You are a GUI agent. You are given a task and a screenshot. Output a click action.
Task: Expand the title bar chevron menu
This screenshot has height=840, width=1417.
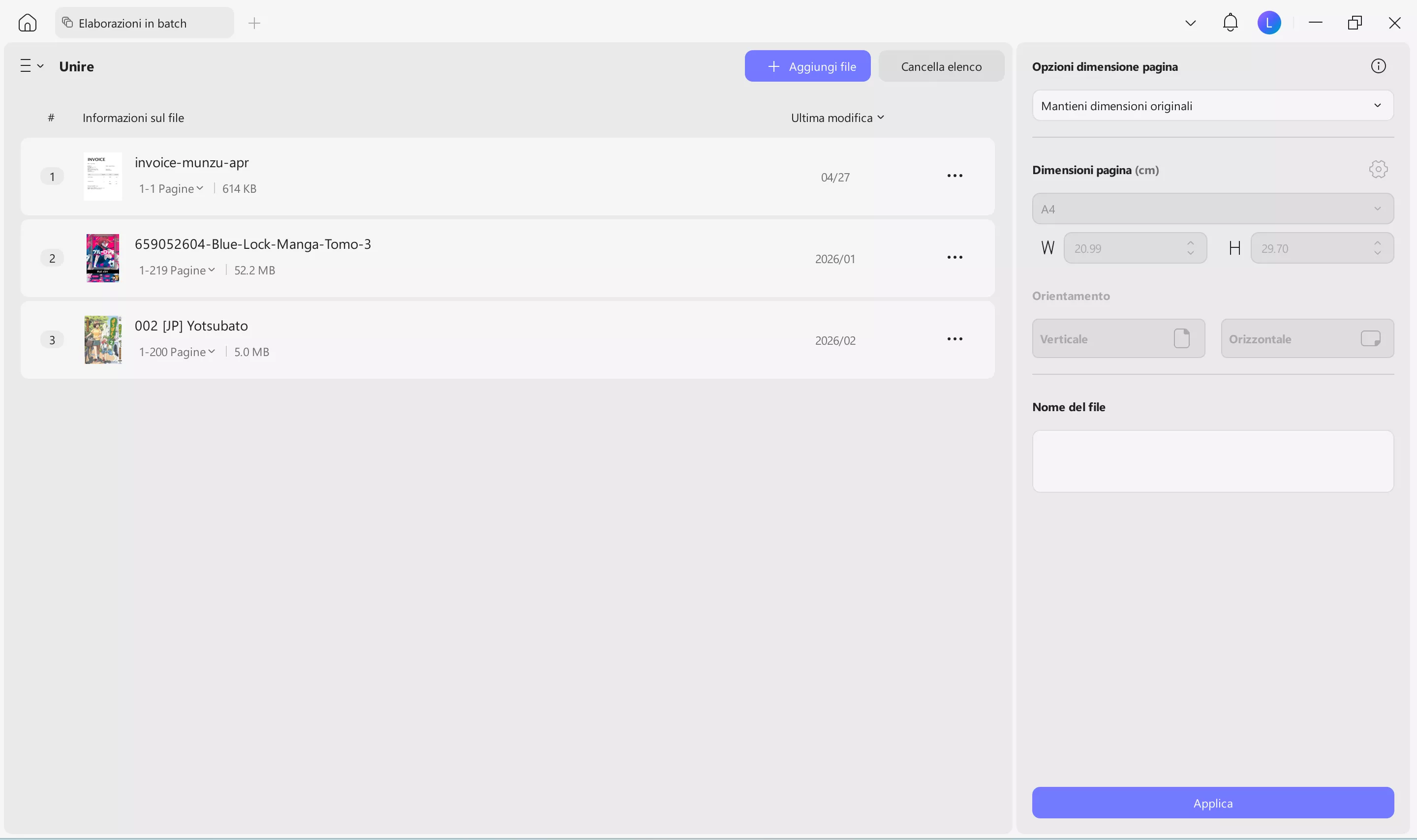coord(1190,23)
